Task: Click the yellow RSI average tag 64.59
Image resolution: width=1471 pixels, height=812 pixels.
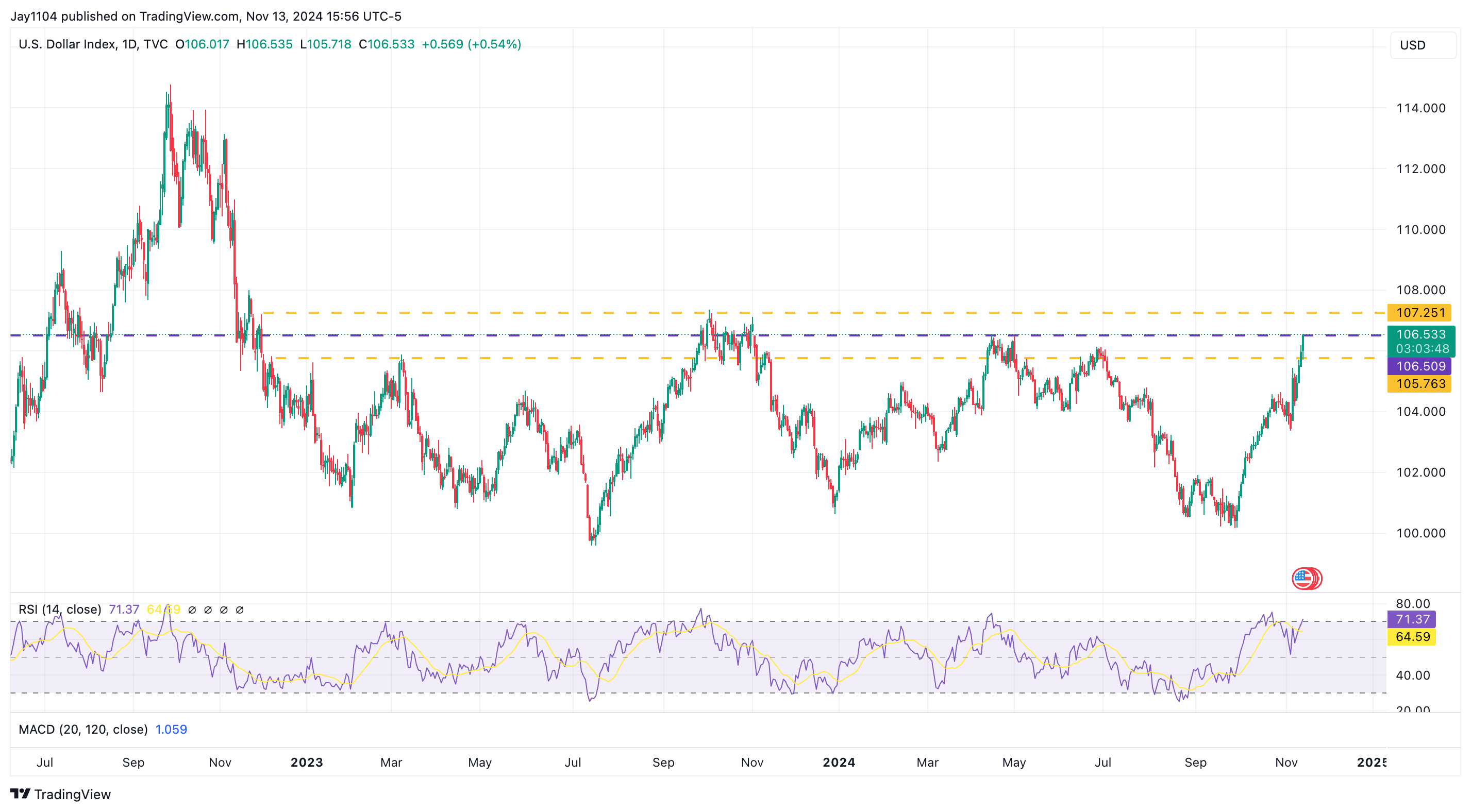Action: point(1412,637)
